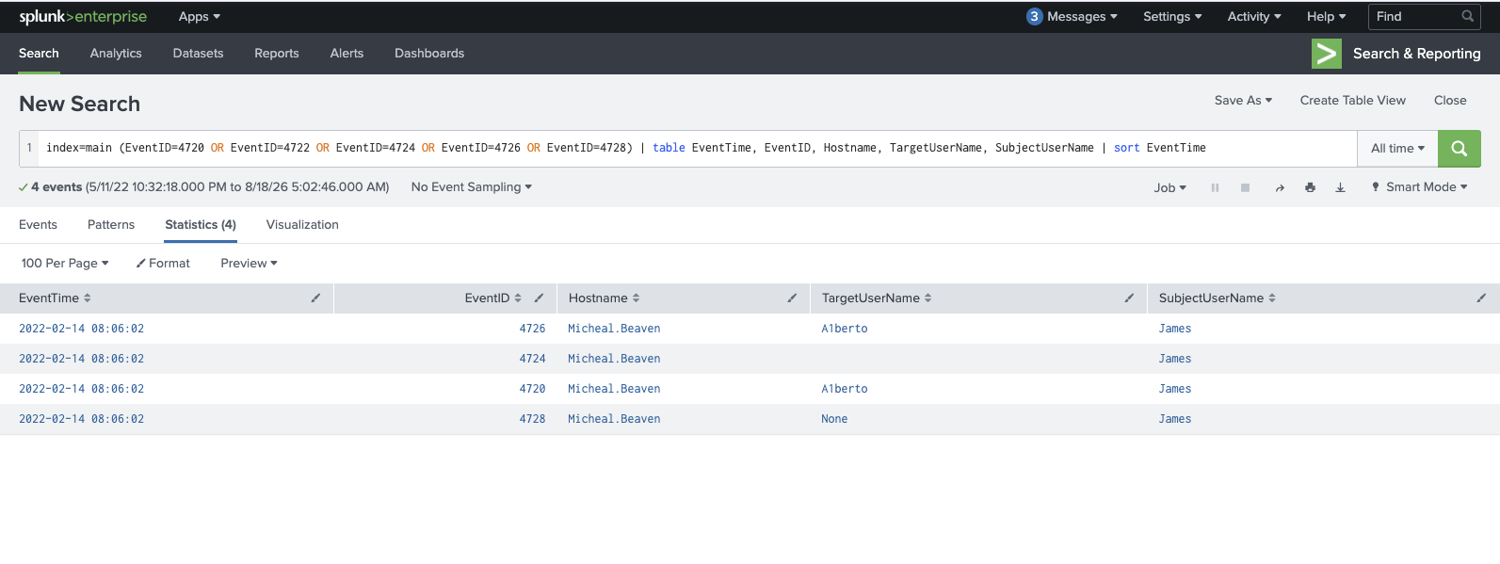Go to the Datasets nav tab

(198, 53)
